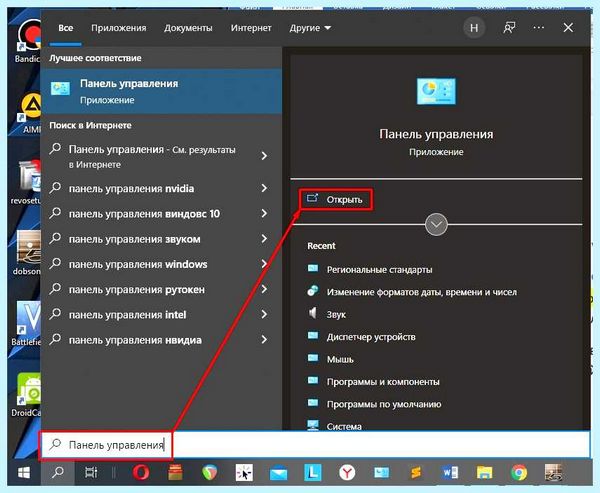Expand the arrow for панель управления intel

[264, 314]
